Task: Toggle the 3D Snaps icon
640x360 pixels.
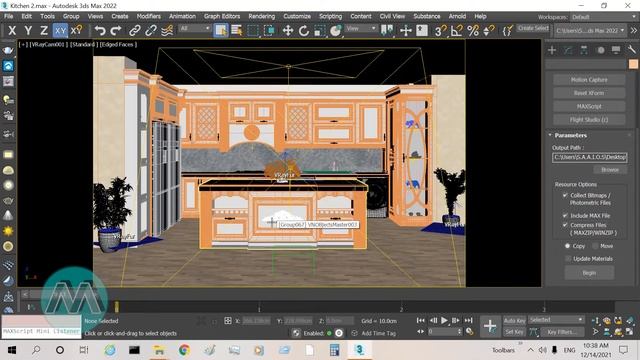Action: (440, 31)
